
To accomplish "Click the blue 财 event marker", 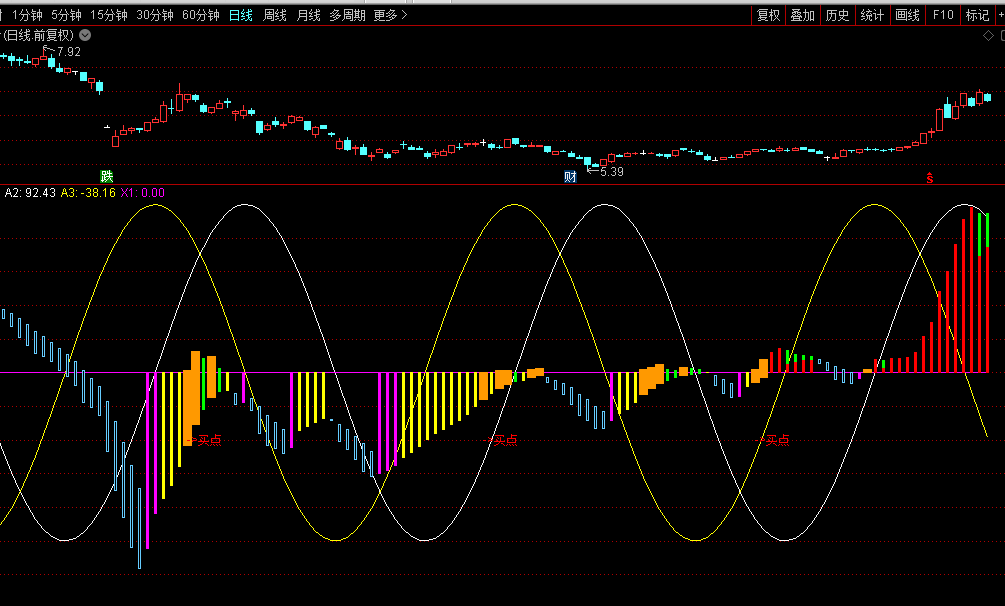I will [571, 177].
